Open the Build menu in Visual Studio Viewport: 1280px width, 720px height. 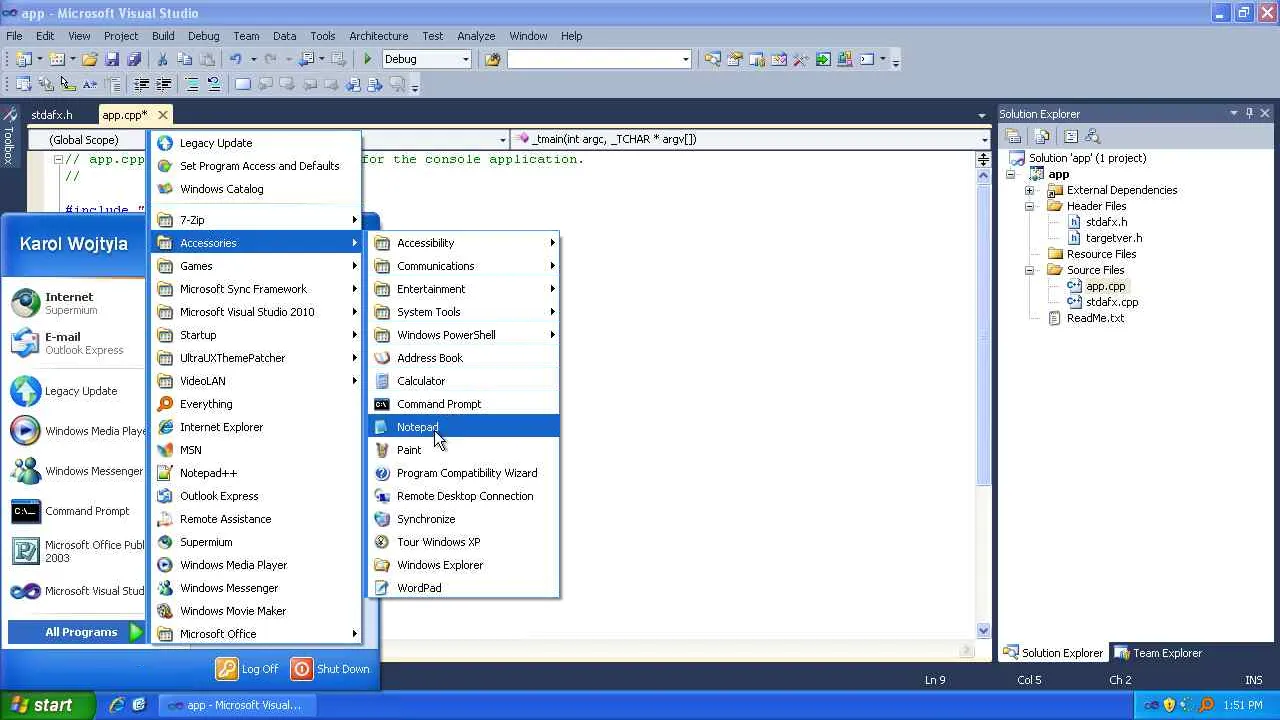[163, 36]
